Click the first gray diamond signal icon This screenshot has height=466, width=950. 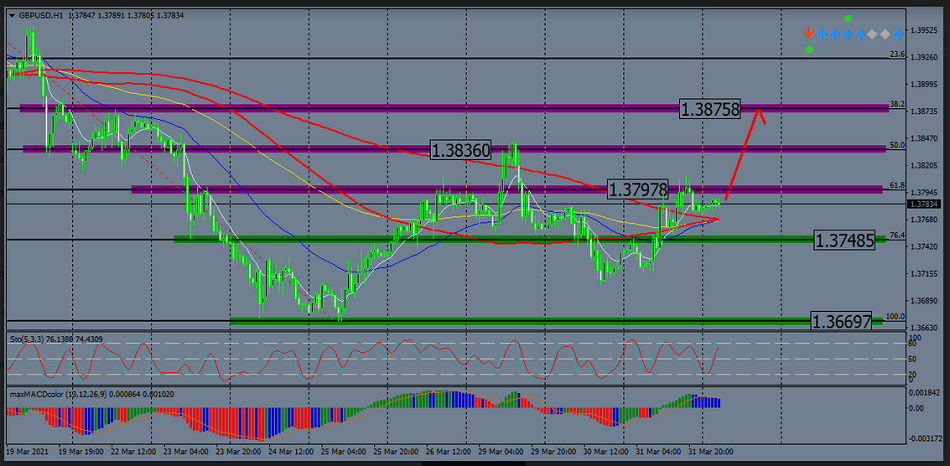(872, 34)
